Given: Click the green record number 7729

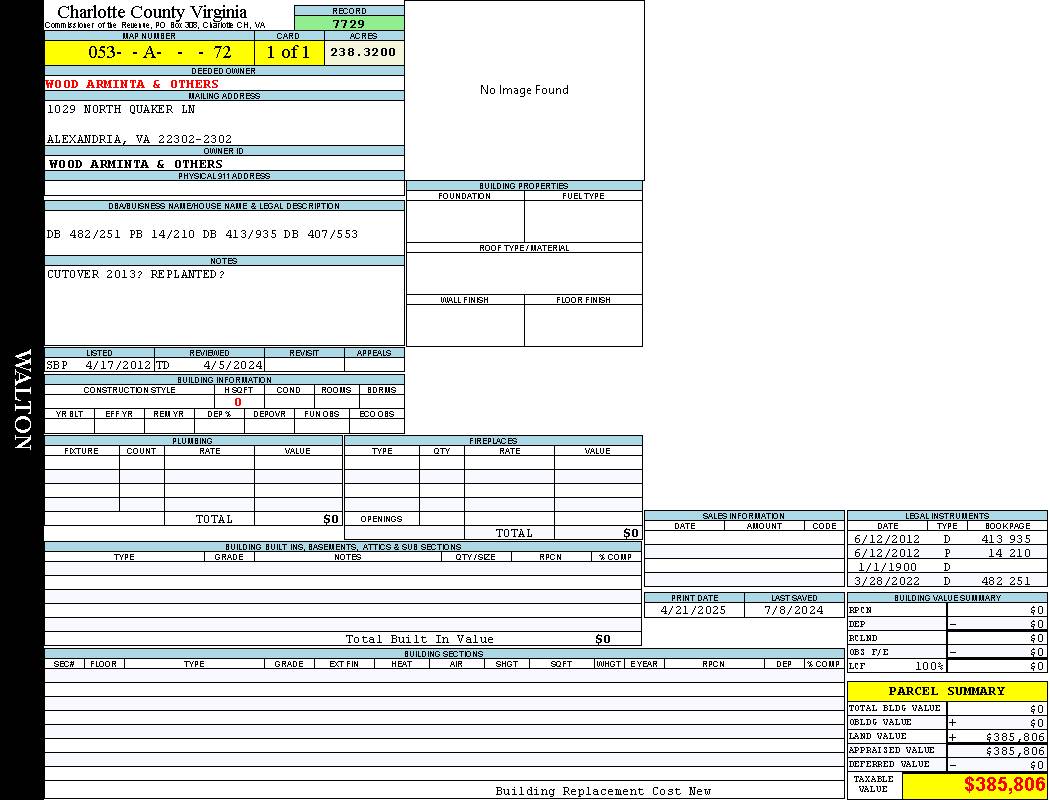Looking at the screenshot, I should (x=349, y=23).
